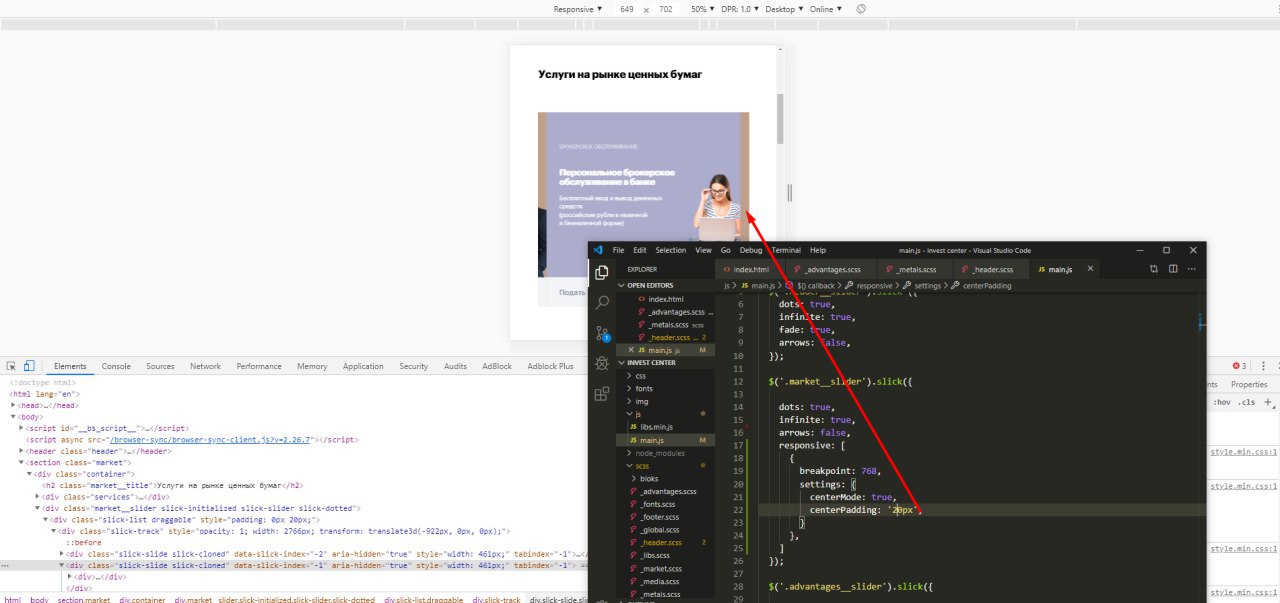Image resolution: width=1280 pixels, height=603 pixels.
Task: Open the 50% zoom dropdown
Action: (x=702, y=9)
